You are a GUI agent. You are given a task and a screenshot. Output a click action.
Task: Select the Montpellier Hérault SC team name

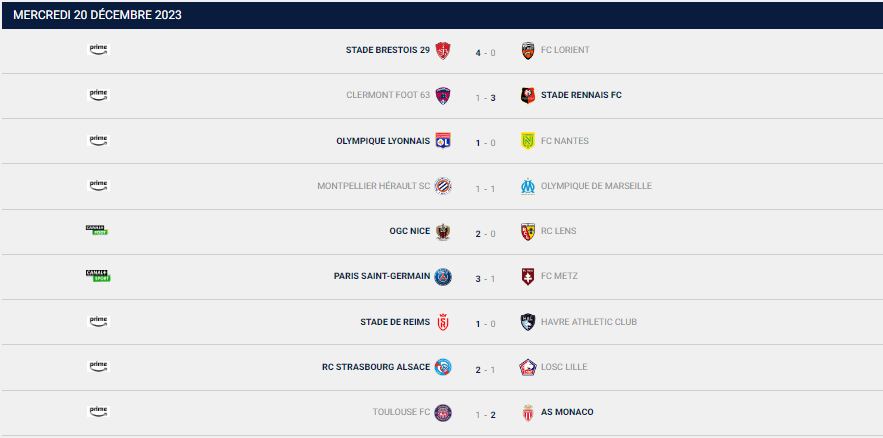pos(373,186)
